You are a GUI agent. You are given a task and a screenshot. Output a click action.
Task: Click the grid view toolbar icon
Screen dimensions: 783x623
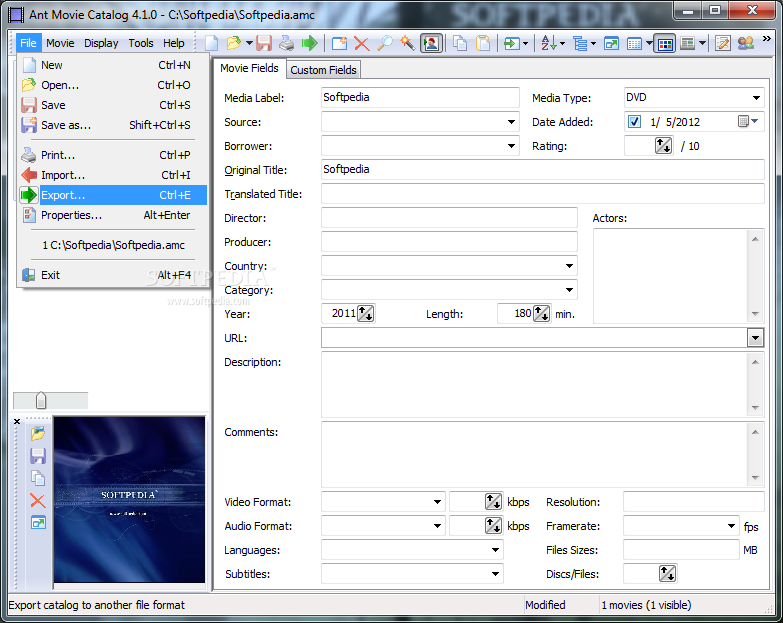(x=634, y=43)
